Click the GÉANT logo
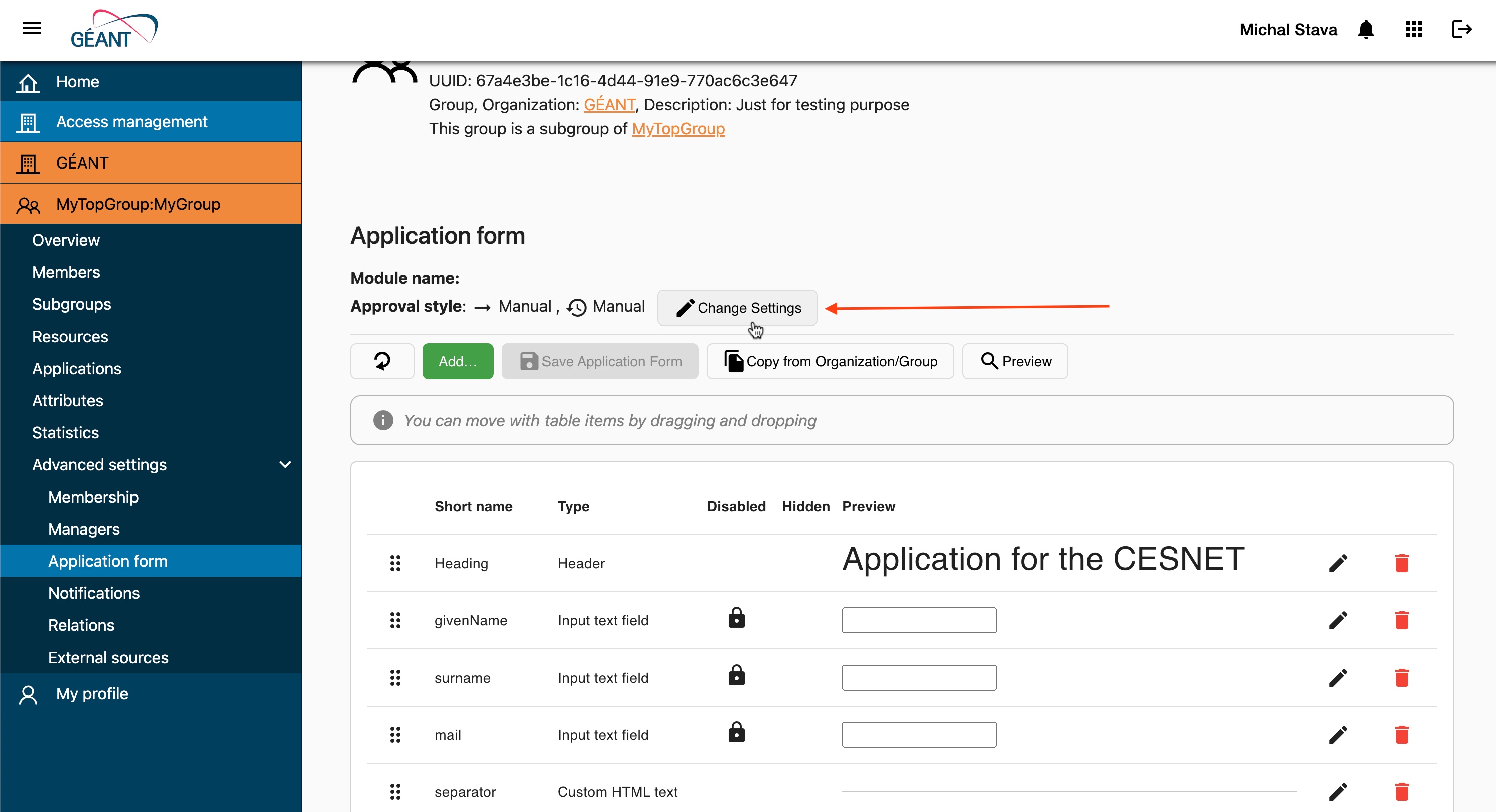This screenshot has height=812, width=1496. tap(114, 29)
